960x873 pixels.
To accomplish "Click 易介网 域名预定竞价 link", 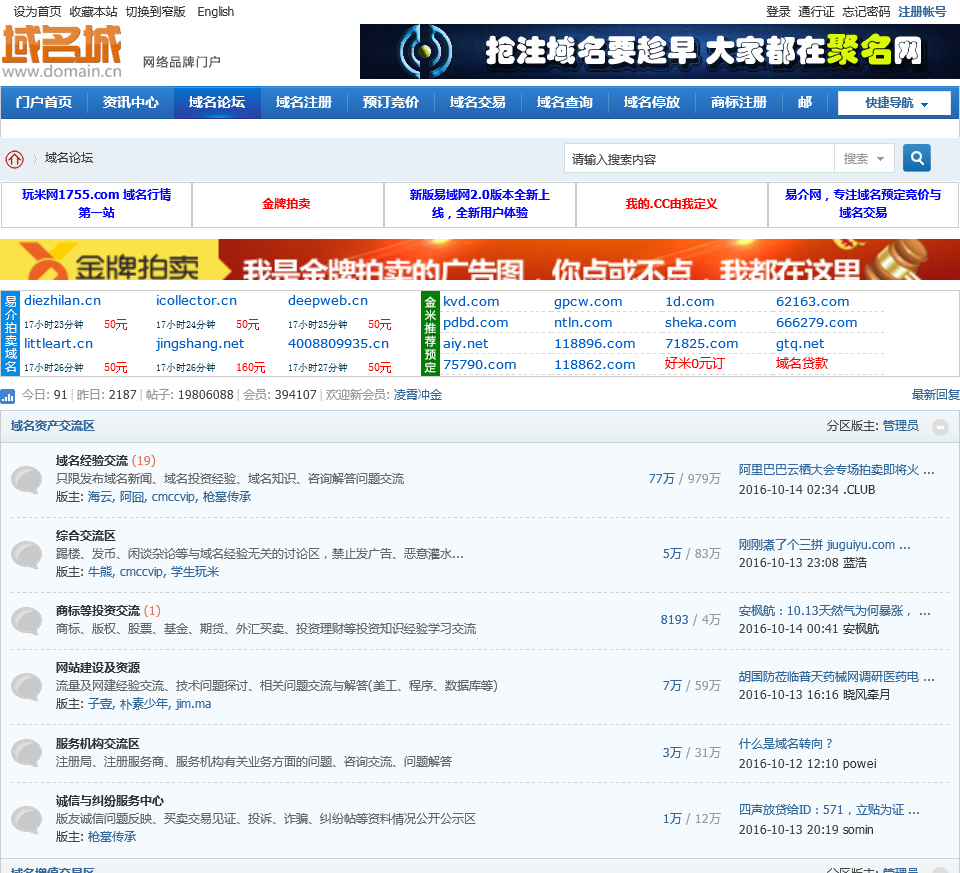I will pos(863,204).
